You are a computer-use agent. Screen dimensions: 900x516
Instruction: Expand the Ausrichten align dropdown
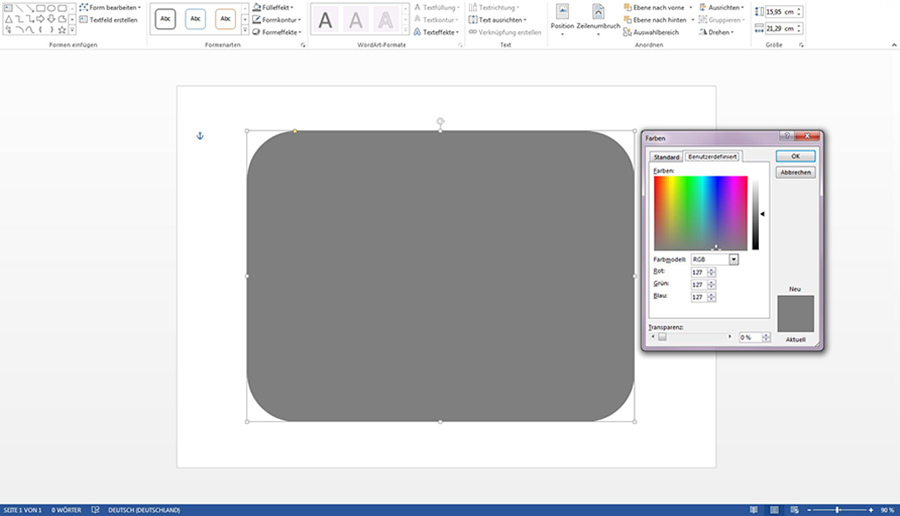point(743,7)
